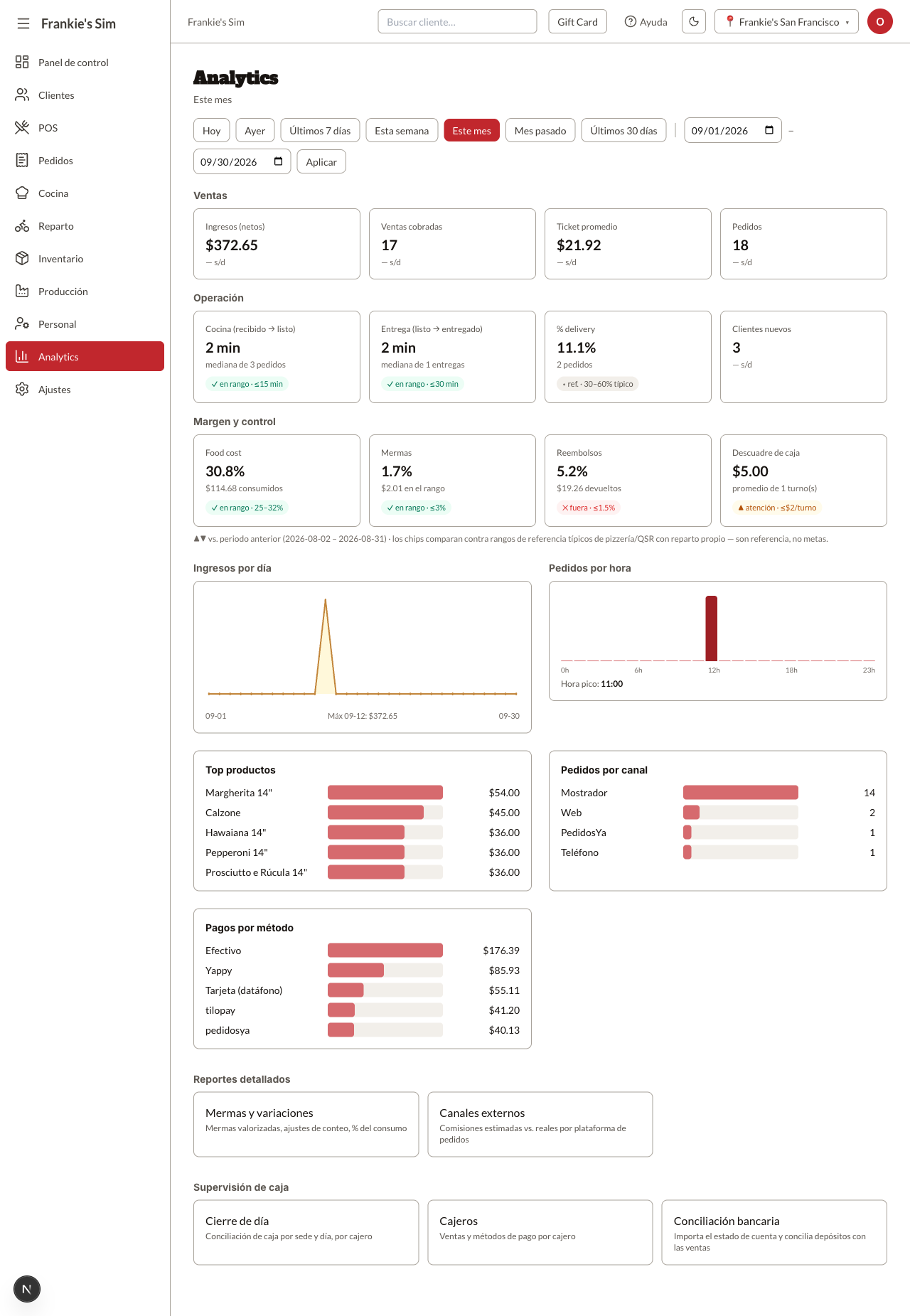
Task: Click the Reparto bicycle icon
Action: pos(22,225)
